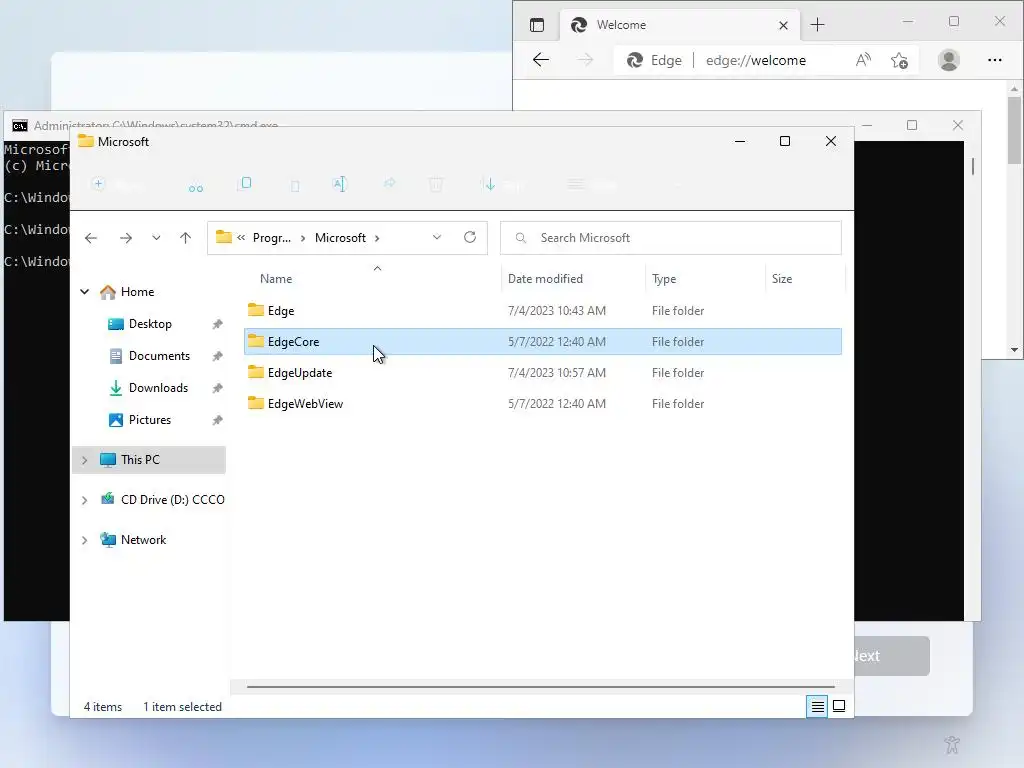Expand chevron after Microsoft breadcrumb
The image size is (1024, 768).
(377, 238)
